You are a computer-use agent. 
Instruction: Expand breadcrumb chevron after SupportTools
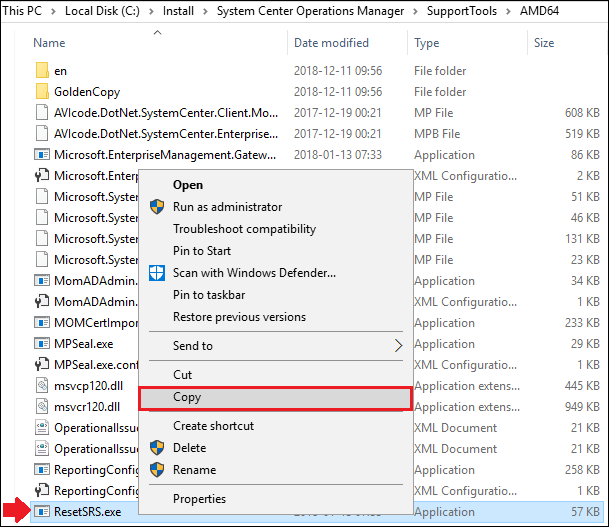508,11
